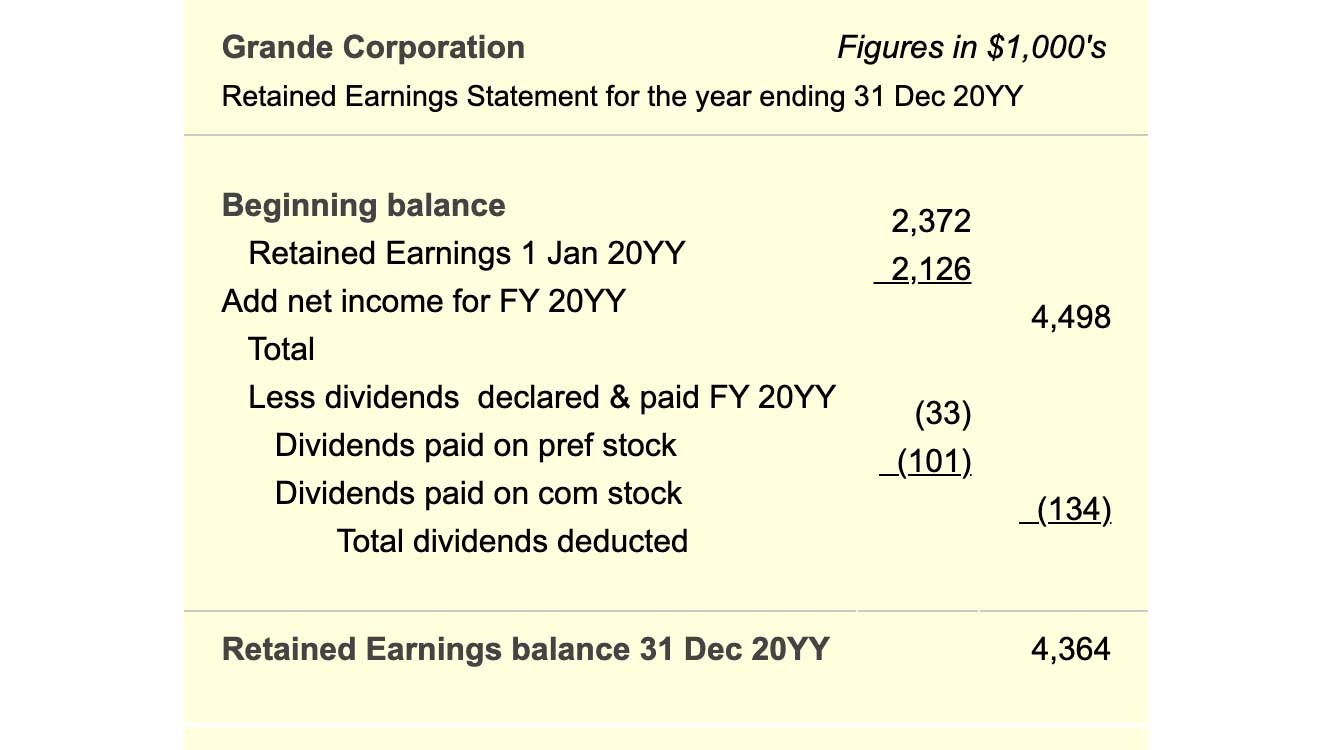The height and width of the screenshot is (750, 1333).
Task: Click Add net income for FY 20YY
Action: tap(423, 301)
